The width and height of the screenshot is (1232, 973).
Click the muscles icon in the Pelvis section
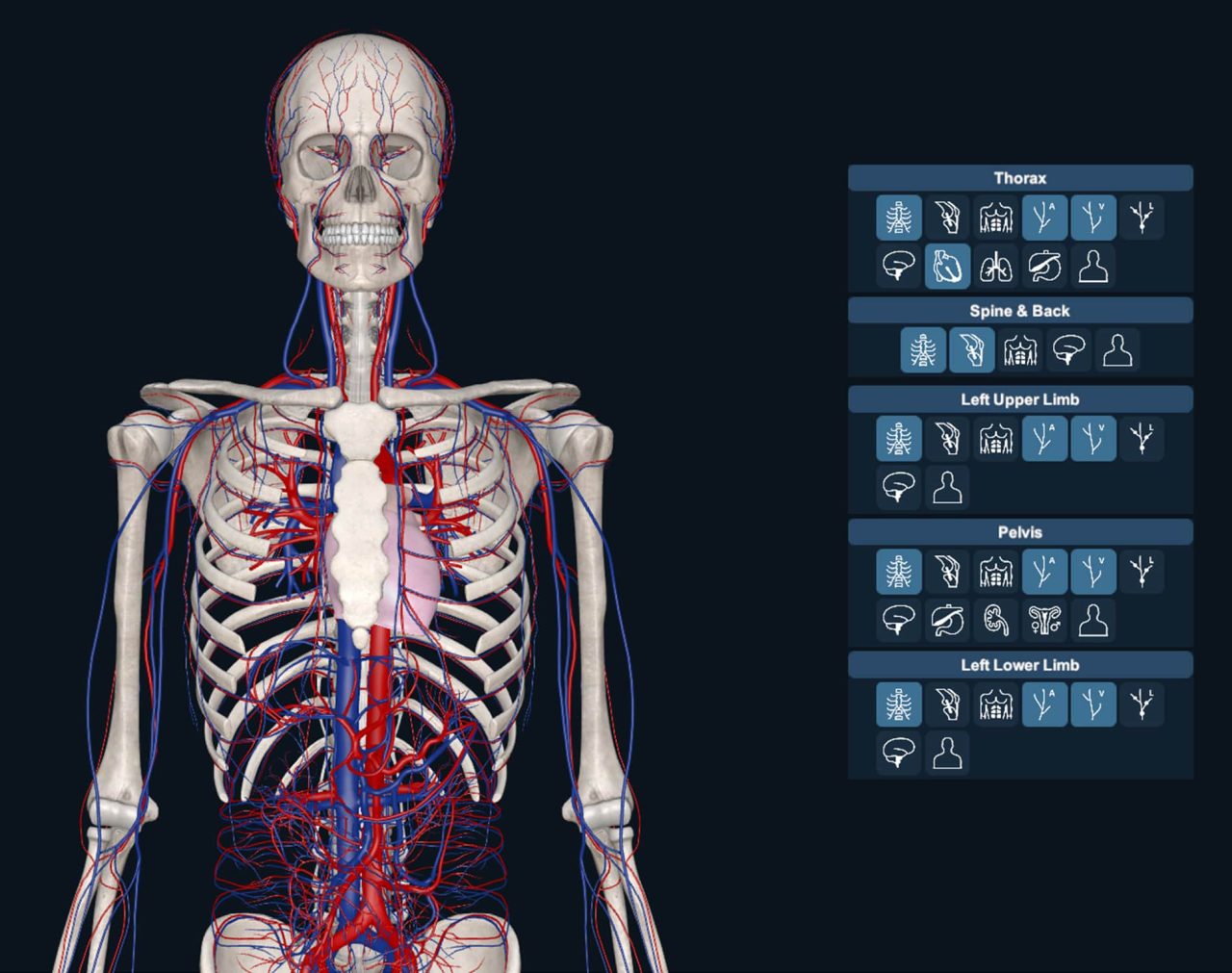click(x=996, y=570)
